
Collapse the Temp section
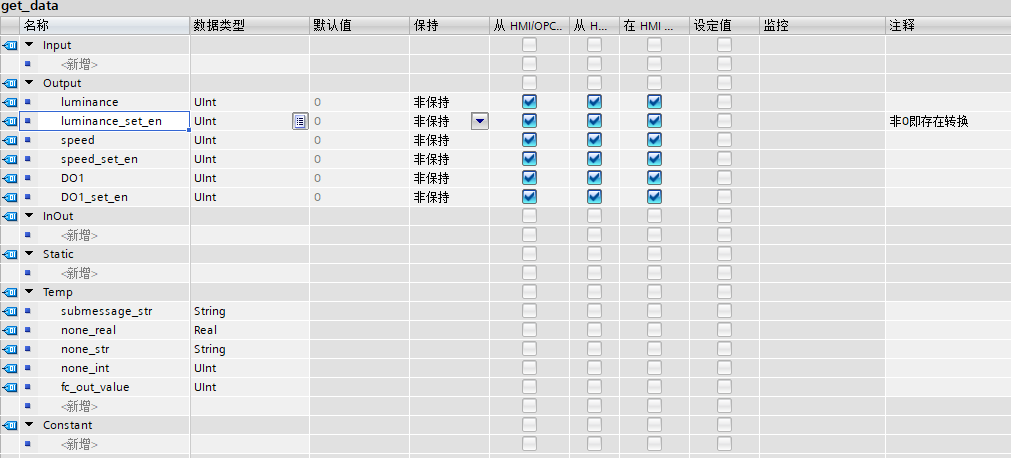[x=29, y=292]
